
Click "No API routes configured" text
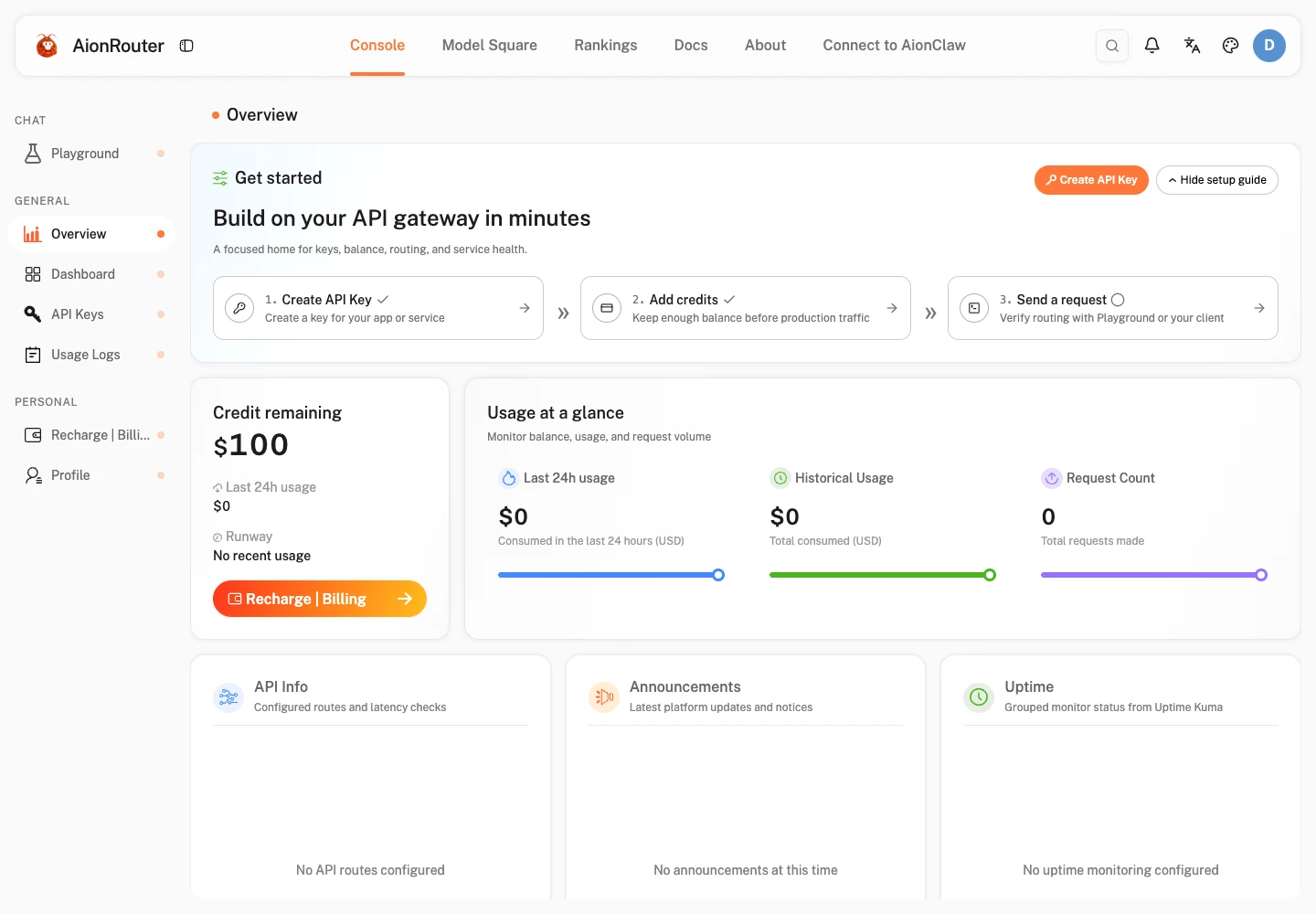point(370,870)
